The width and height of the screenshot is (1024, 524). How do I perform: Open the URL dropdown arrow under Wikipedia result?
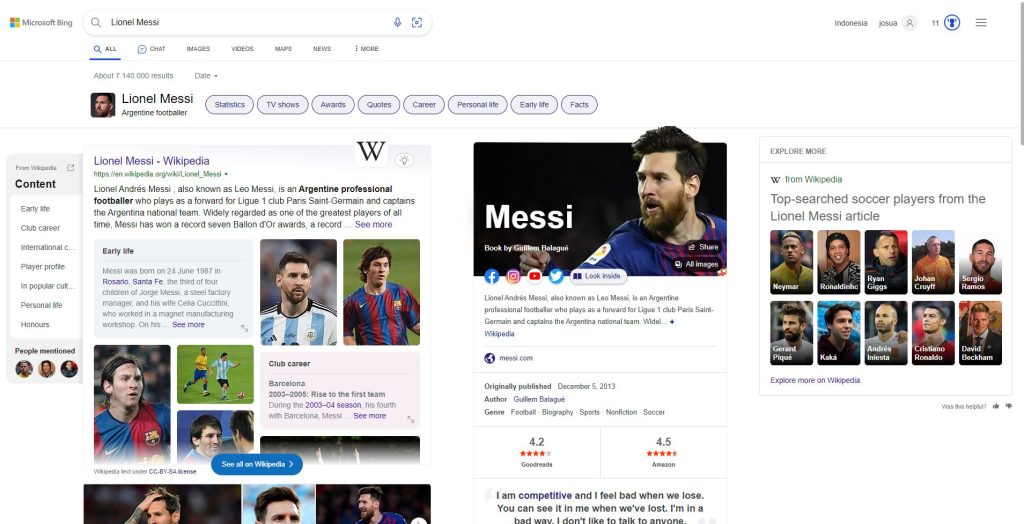click(226, 174)
